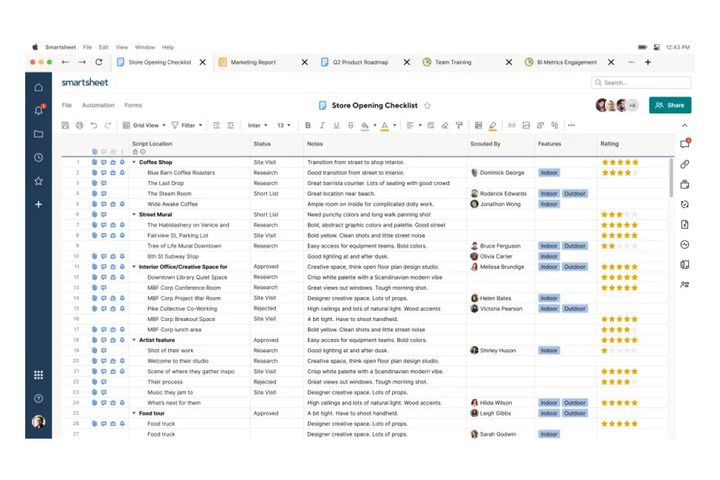The width and height of the screenshot is (720, 480).
Task: Click the plus icon in sidebar
Action: point(39,204)
